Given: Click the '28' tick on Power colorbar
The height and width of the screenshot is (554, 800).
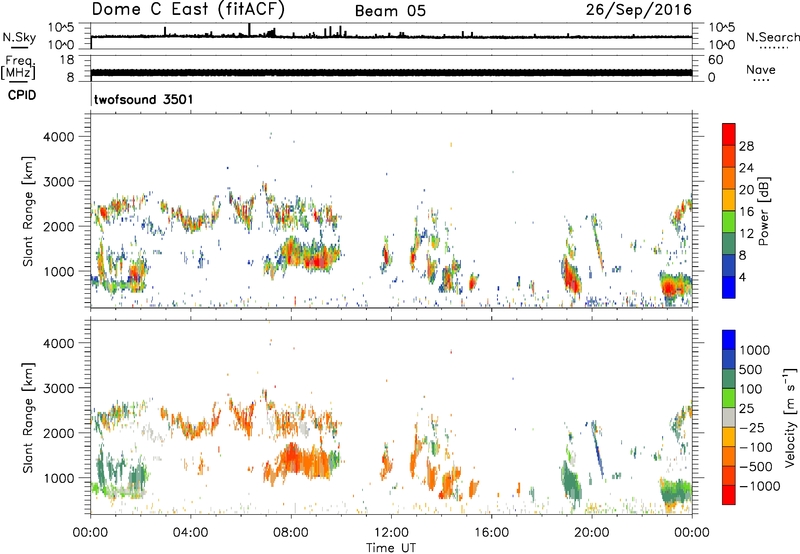Looking at the screenshot, I should (x=746, y=146).
